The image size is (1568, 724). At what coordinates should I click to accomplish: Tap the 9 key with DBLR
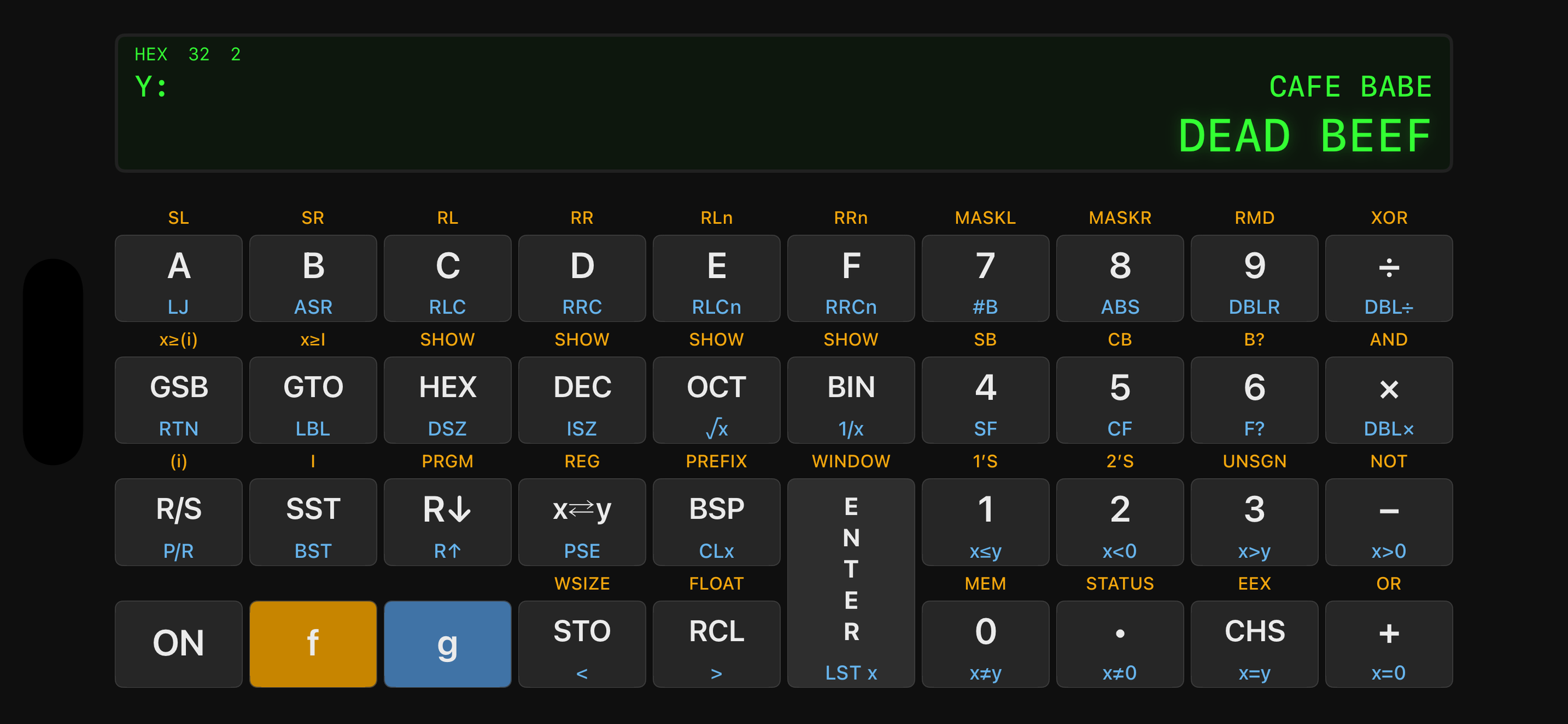coord(1255,278)
